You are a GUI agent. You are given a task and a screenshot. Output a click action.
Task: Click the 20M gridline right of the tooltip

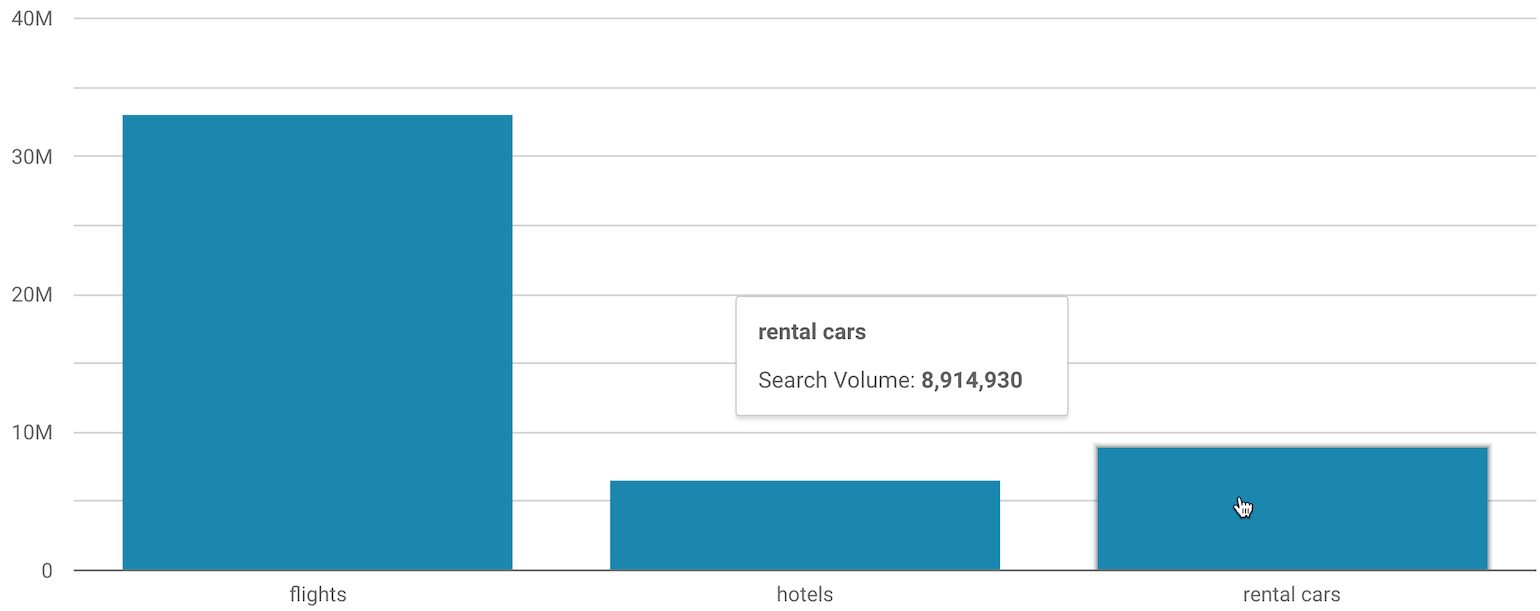point(1300,295)
